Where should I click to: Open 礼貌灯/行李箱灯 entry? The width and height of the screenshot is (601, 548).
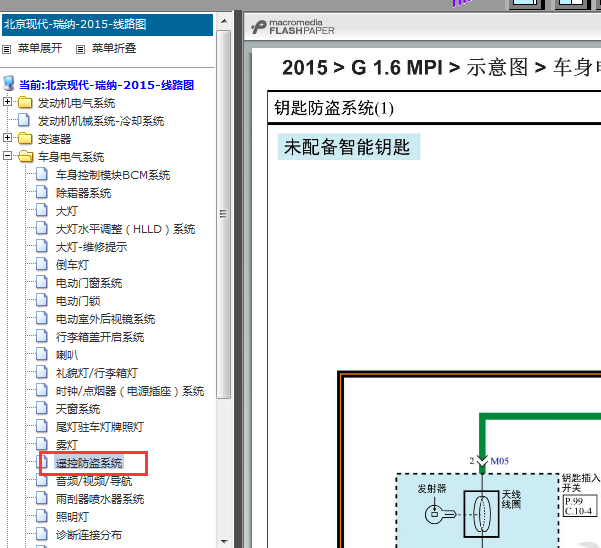click(97, 373)
